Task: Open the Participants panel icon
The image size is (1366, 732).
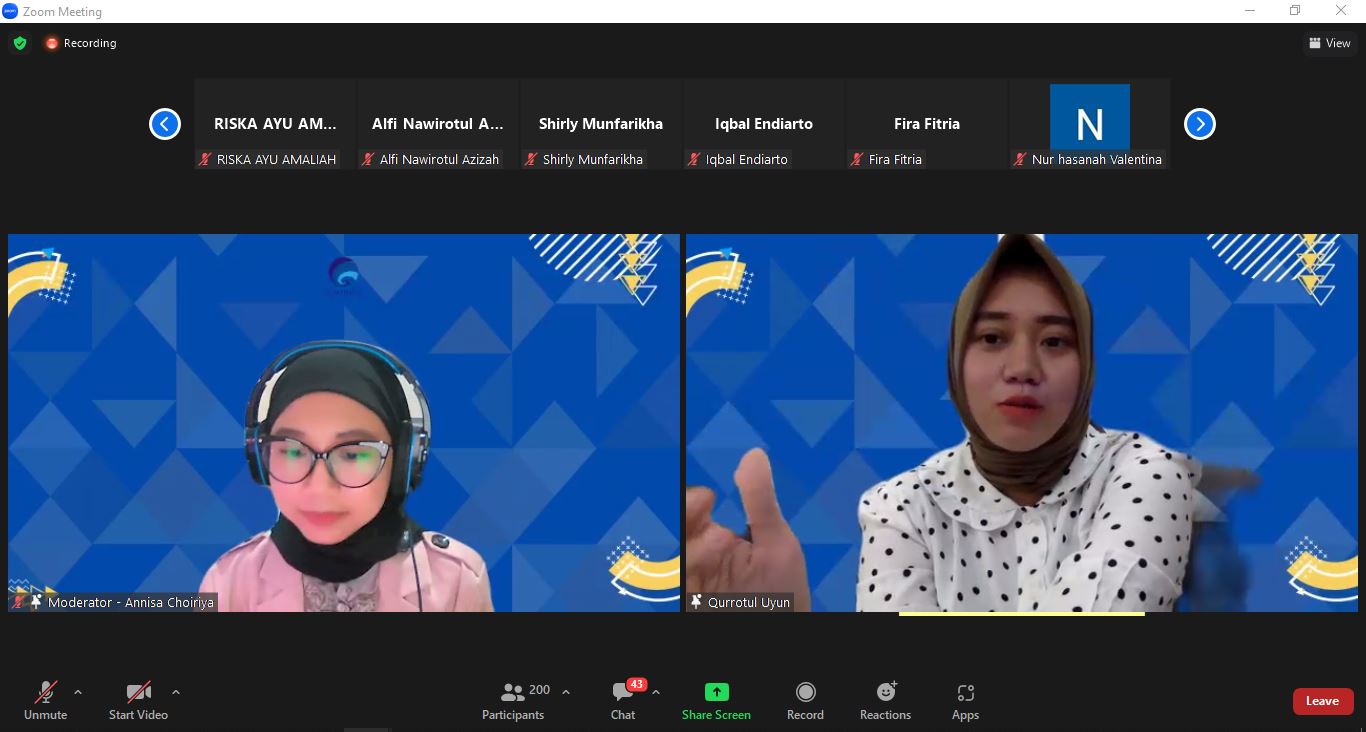Action: (513, 692)
